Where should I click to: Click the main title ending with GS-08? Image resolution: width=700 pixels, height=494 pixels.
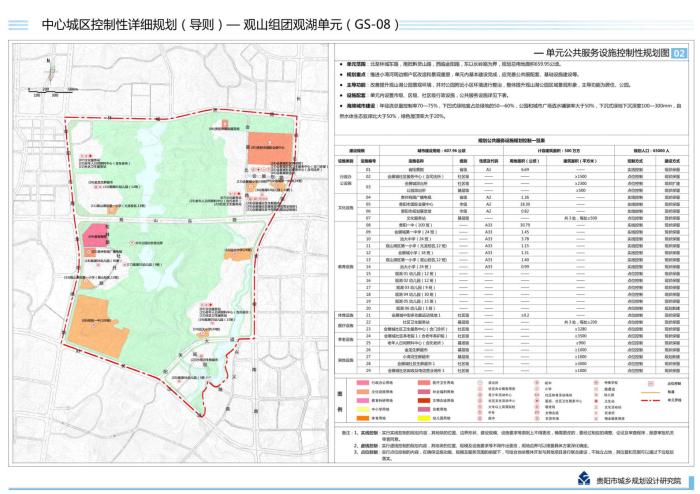[221, 24]
